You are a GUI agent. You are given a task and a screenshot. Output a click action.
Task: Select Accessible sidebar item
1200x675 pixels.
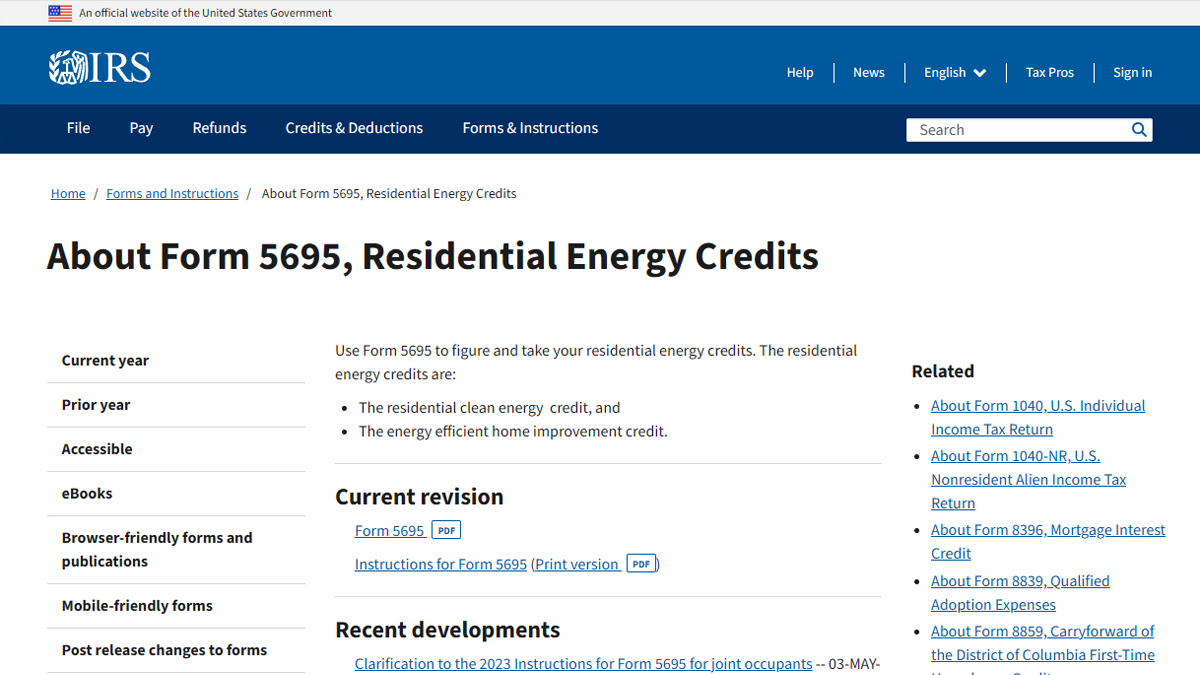176,449
